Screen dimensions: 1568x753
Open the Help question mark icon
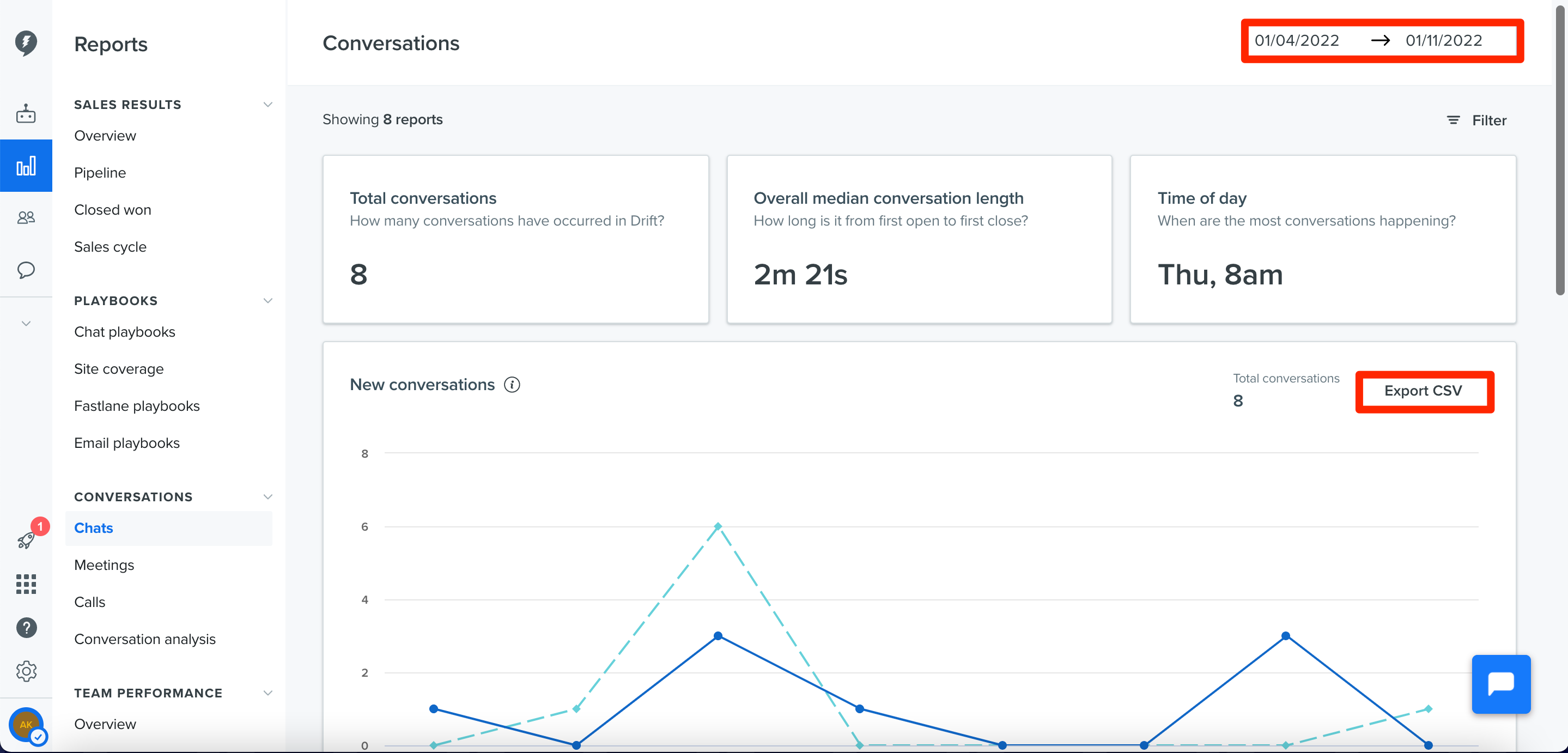coord(26,628)
